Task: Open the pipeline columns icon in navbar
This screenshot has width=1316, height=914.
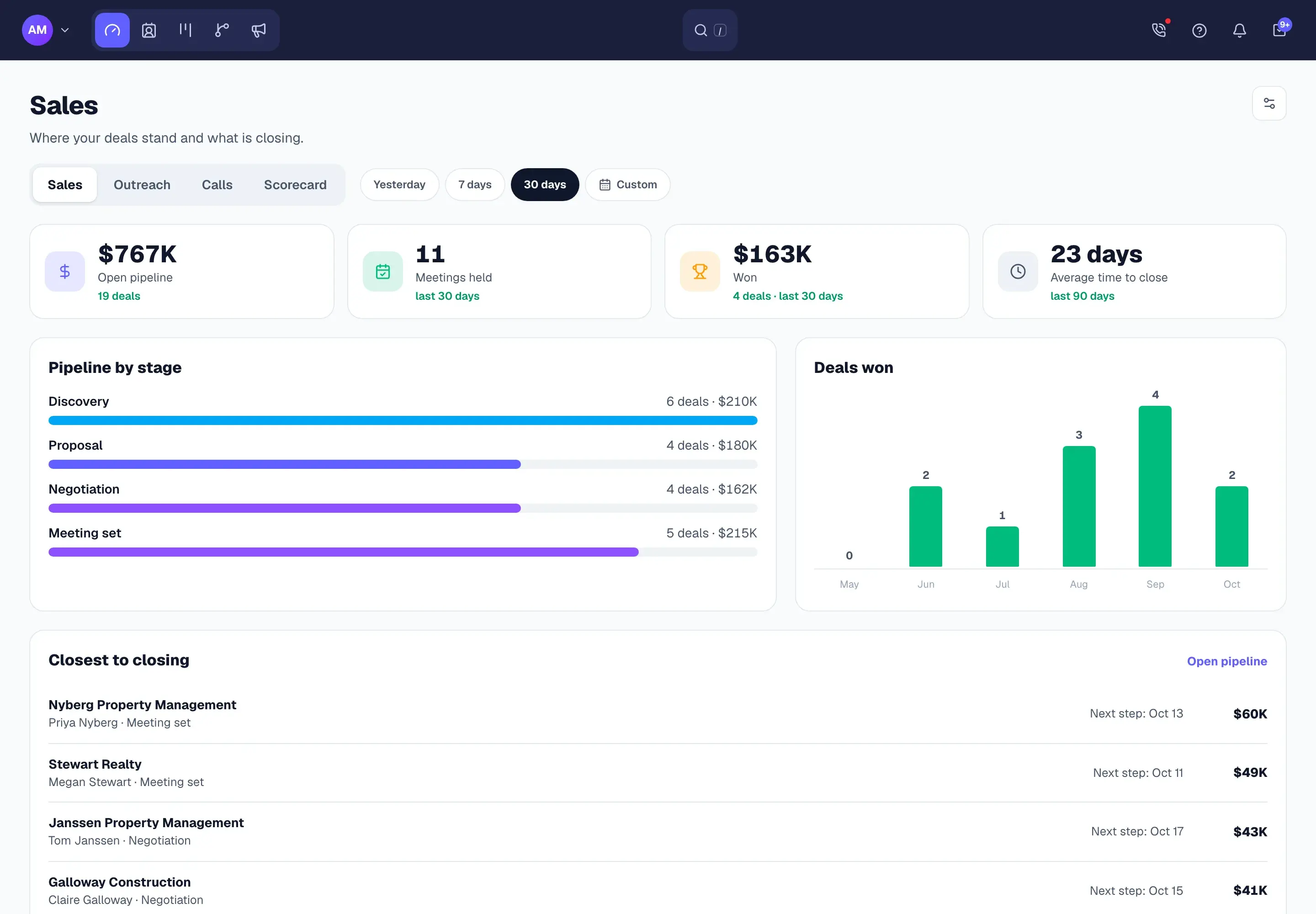Action: (186, 30)
